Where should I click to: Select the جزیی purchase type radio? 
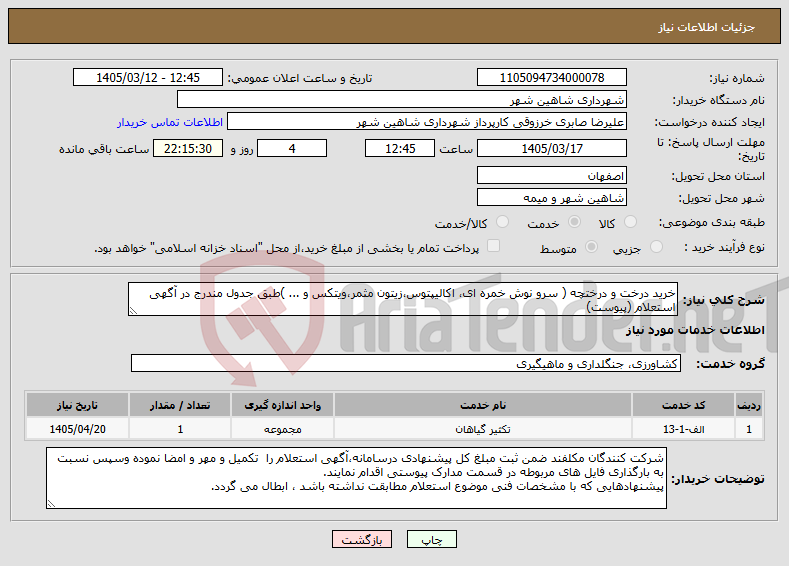656,247
